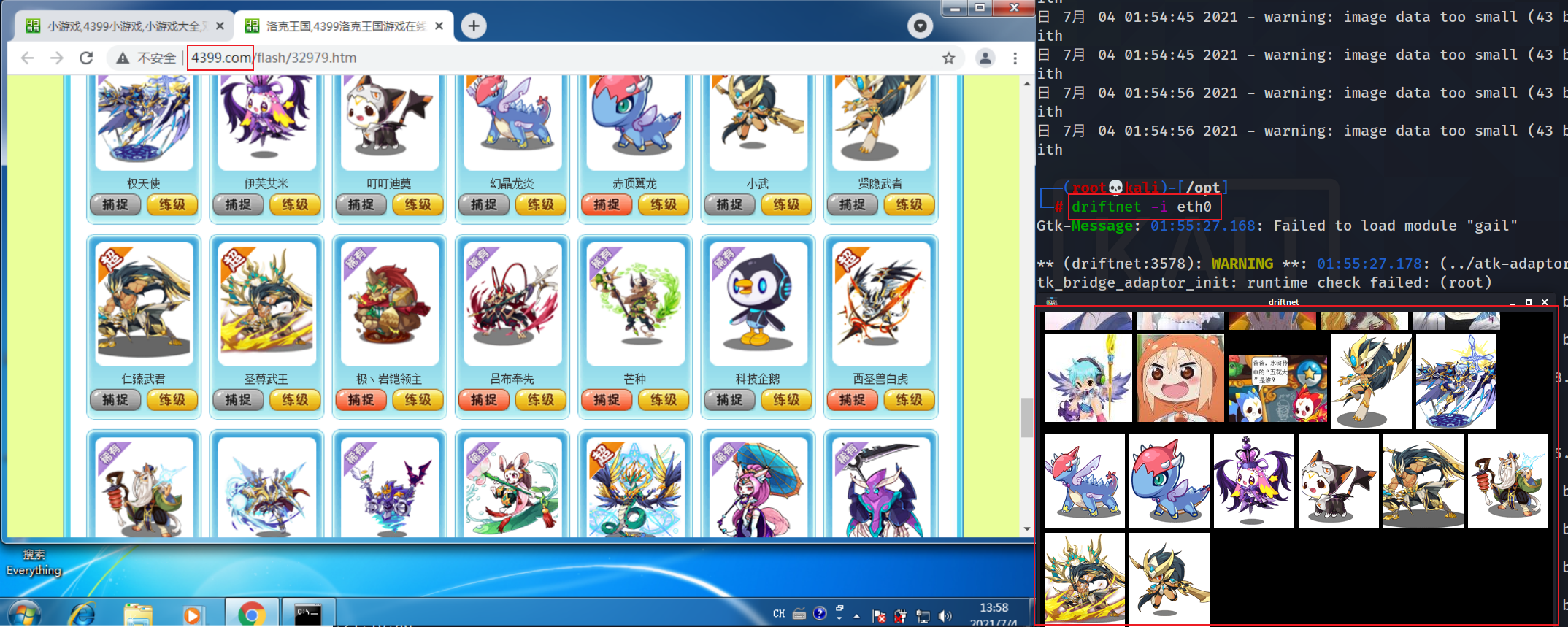Select the blue-haired winged girl image in driftnet
The width and height of the screenshot is (1568, 627).
pos(1088,378)
